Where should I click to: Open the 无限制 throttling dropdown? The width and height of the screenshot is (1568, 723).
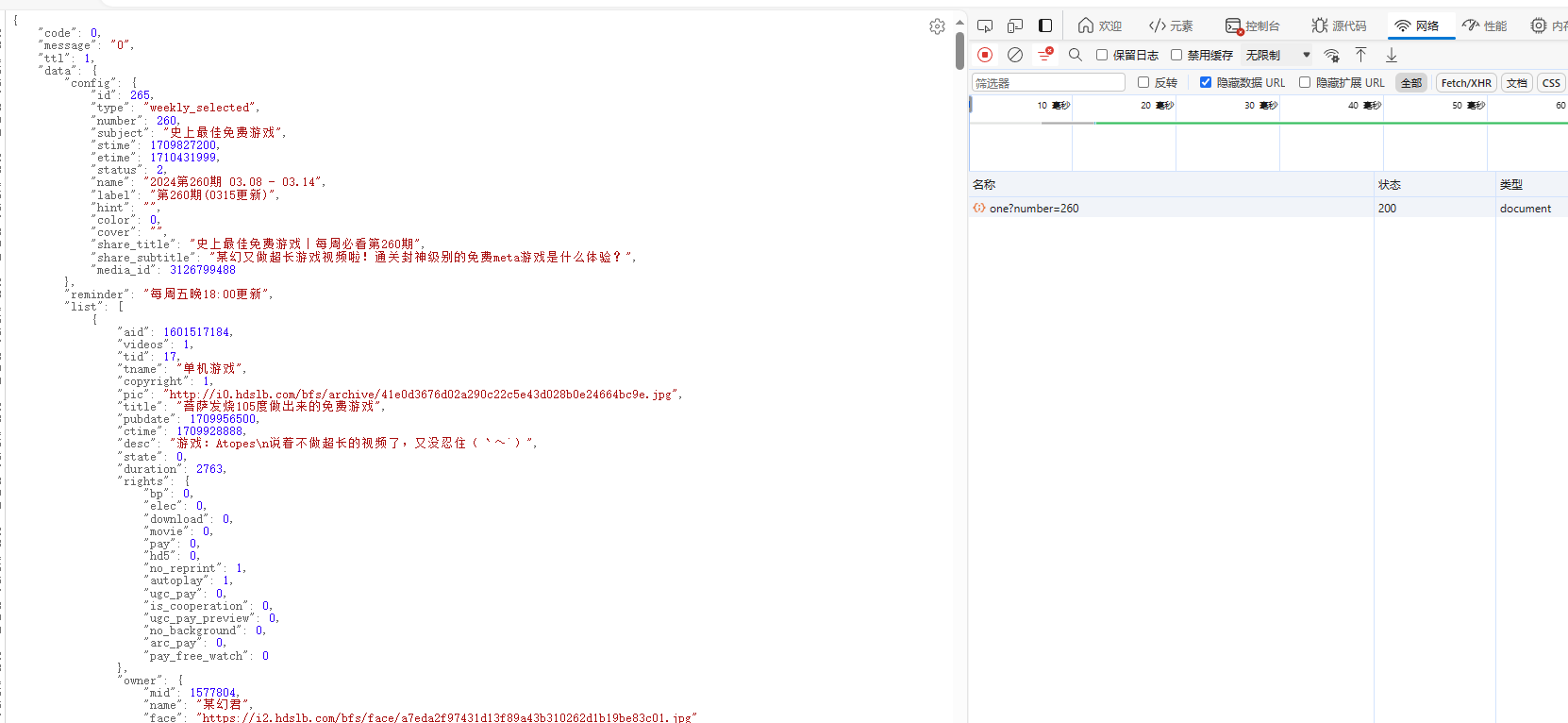(x=1277, y=55)
